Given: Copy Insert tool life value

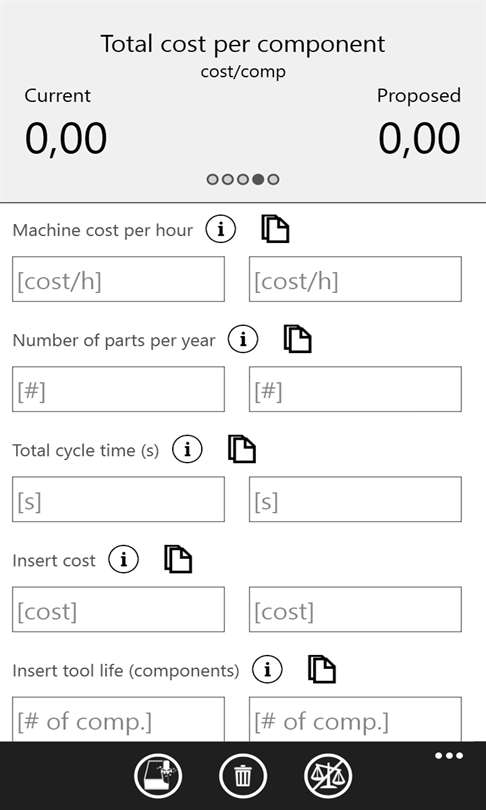Looking at the screenshot, I should 322,669.
